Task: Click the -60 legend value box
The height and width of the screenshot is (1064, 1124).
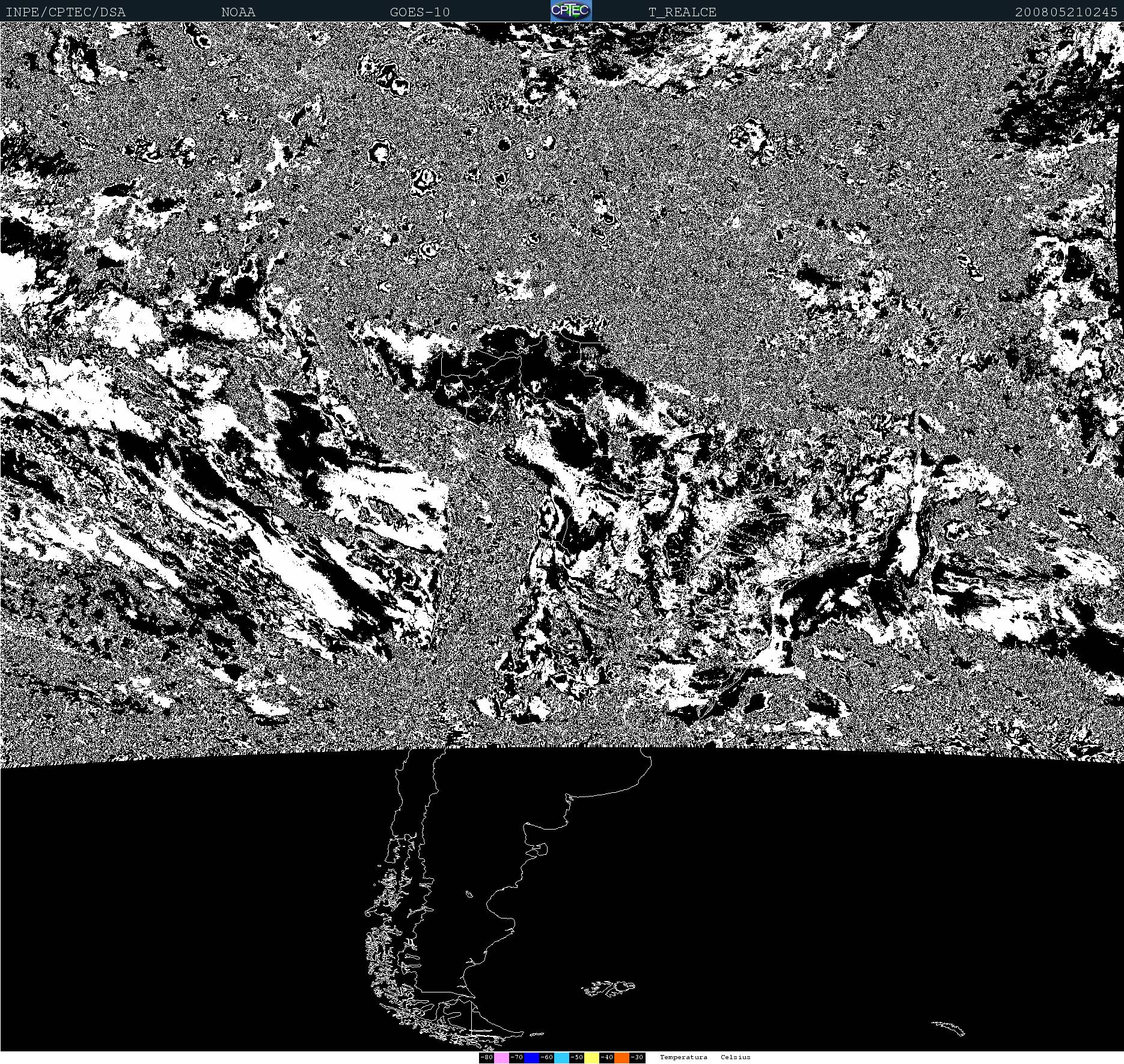Action: click(x=546, y=1057)
